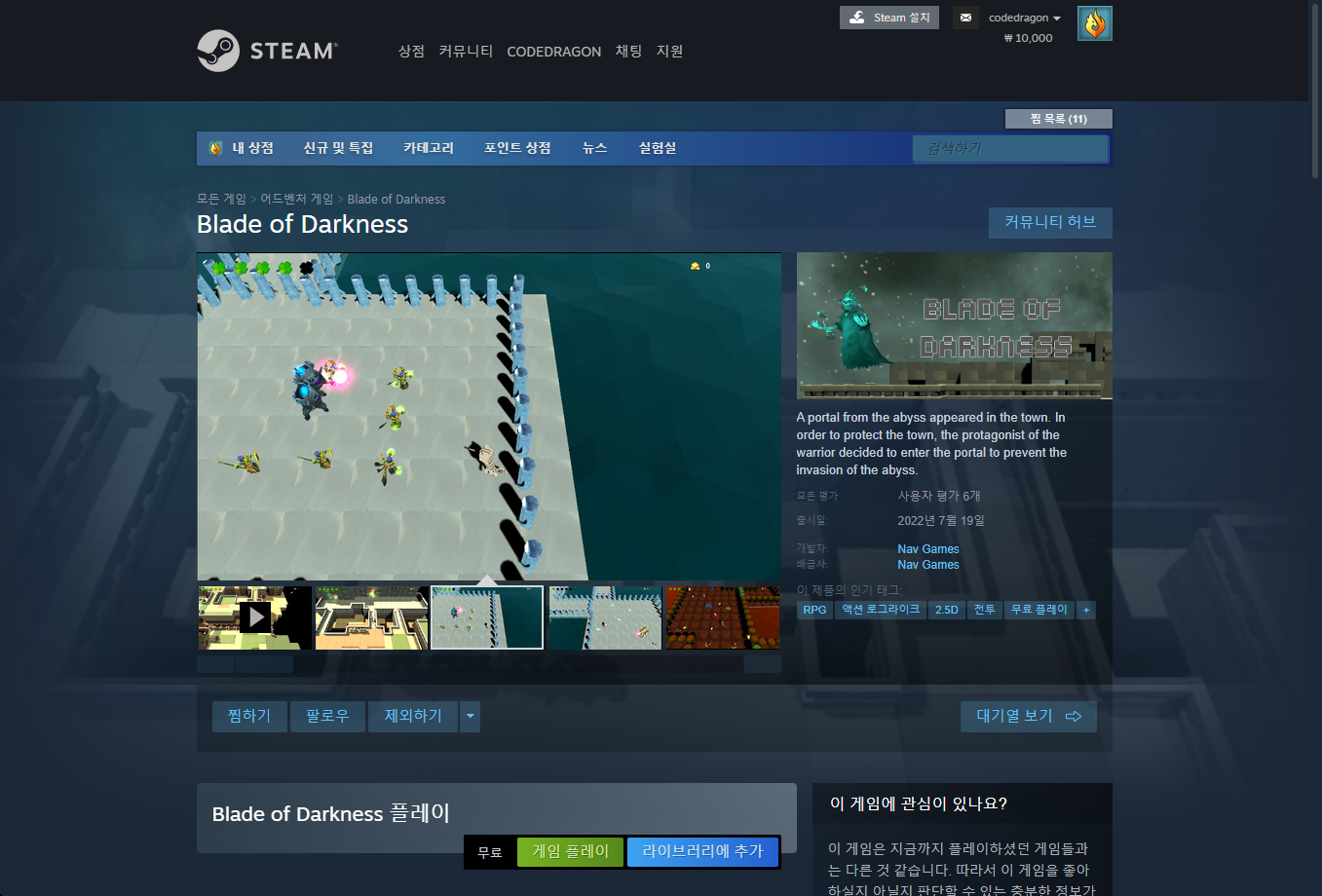Open the 커뮤니티 허브 button
Image resolution: width=1322 pixels, height=896 pixels.
(1050, 222)
